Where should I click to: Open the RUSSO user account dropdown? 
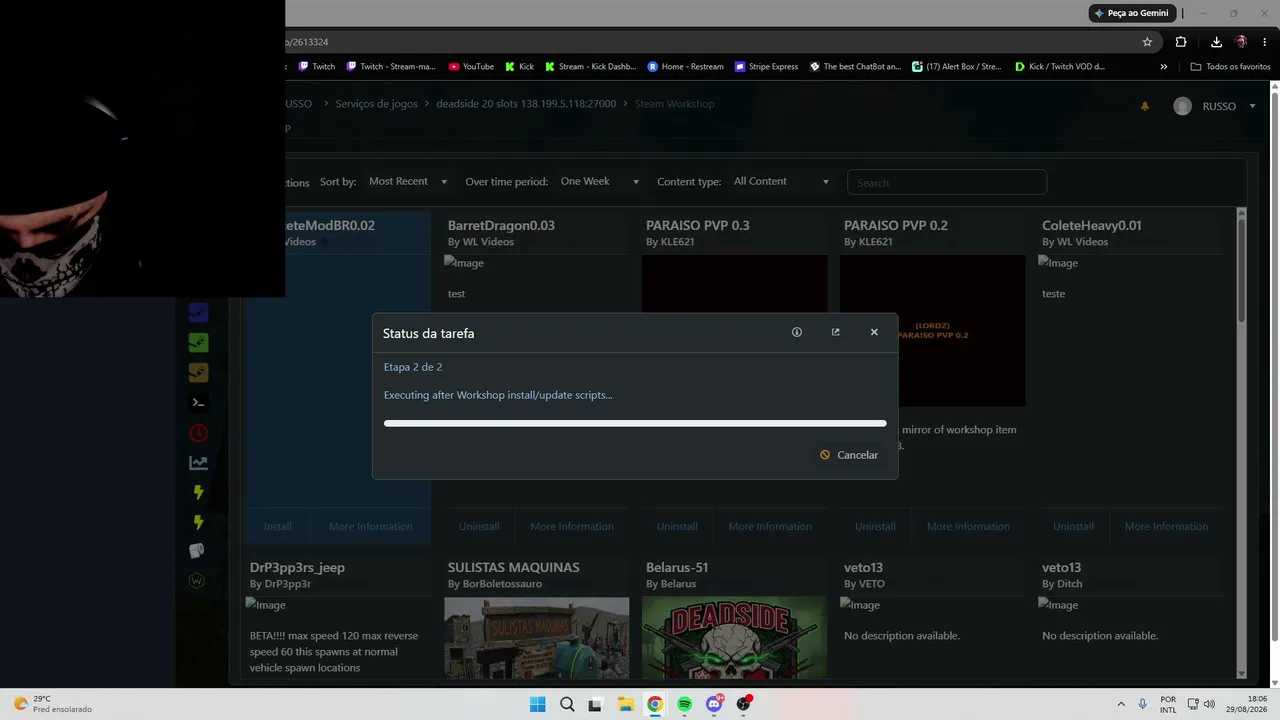point(1215,106)
